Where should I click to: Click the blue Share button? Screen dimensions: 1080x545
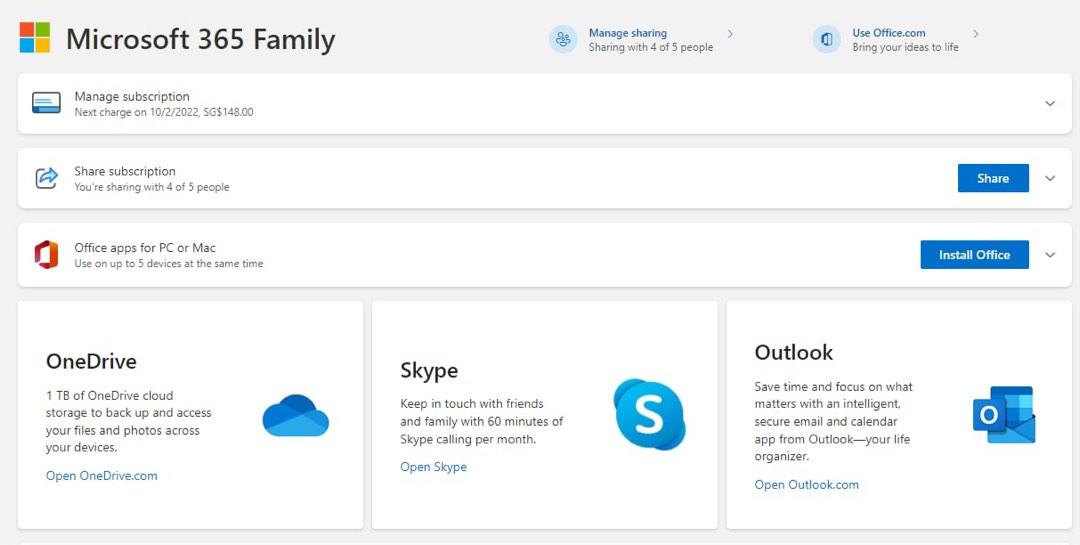tap(993, 178)
